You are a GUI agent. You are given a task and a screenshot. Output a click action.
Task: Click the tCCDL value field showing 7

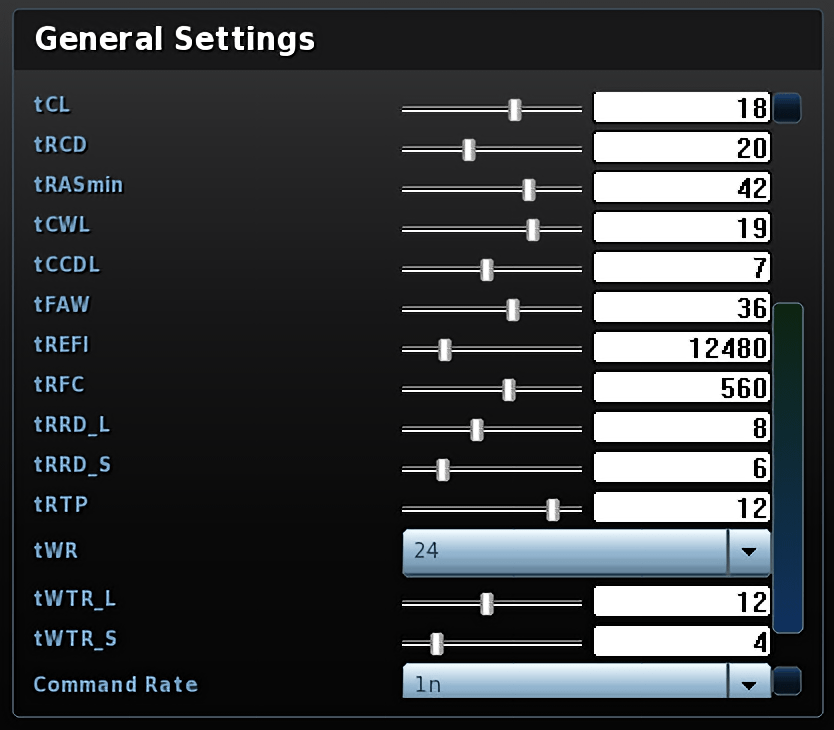682,267
